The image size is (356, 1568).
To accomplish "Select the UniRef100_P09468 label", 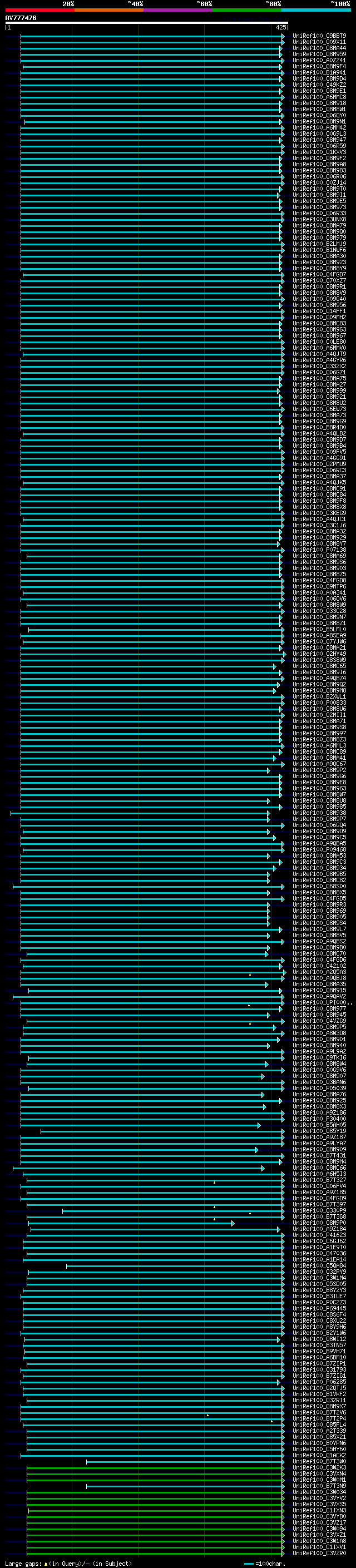I will [319, 849].
